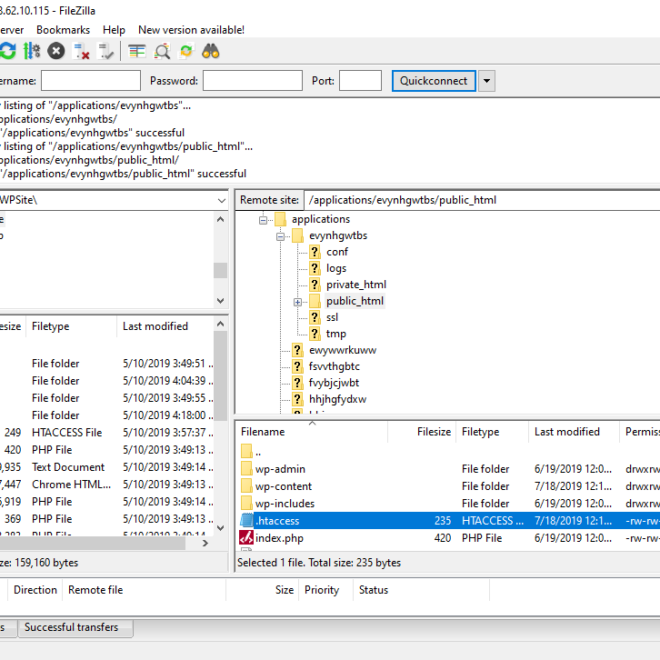This screenshot has width=660, height=660.
Task: Focus the Port input field
Action: point(360,80)
